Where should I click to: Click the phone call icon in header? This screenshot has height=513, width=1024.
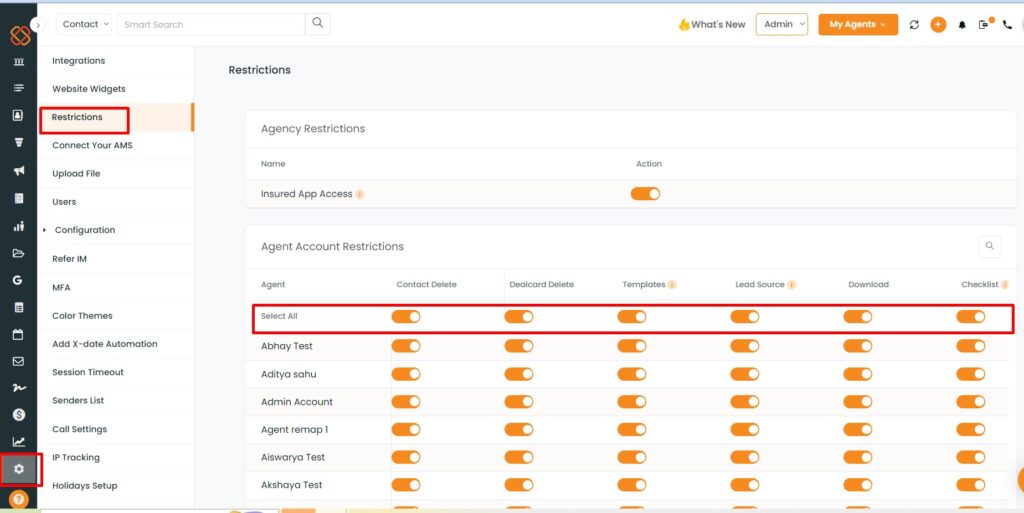(x=1008, y=25)
